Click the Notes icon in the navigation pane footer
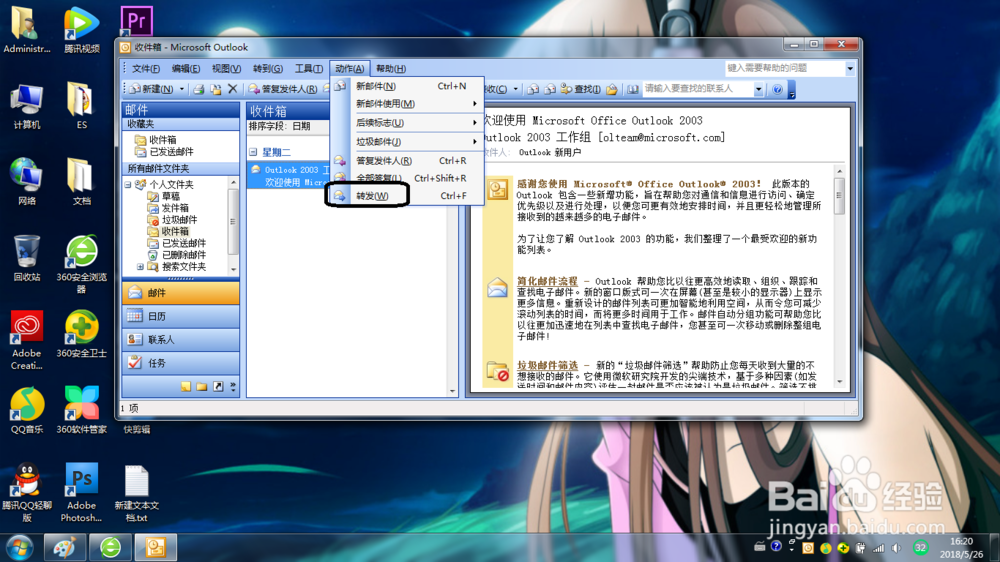1000x562 pixels. pyautogui.click(x=186, y=387)
